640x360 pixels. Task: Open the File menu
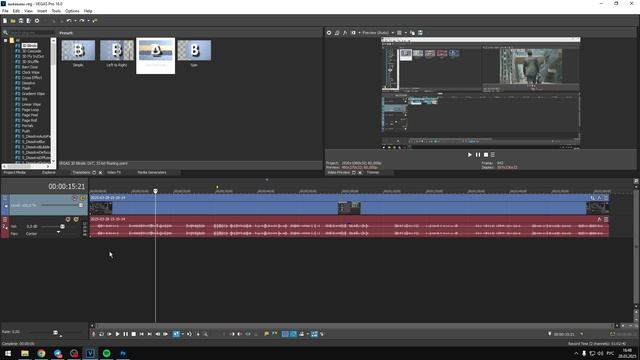coord(5,11)
